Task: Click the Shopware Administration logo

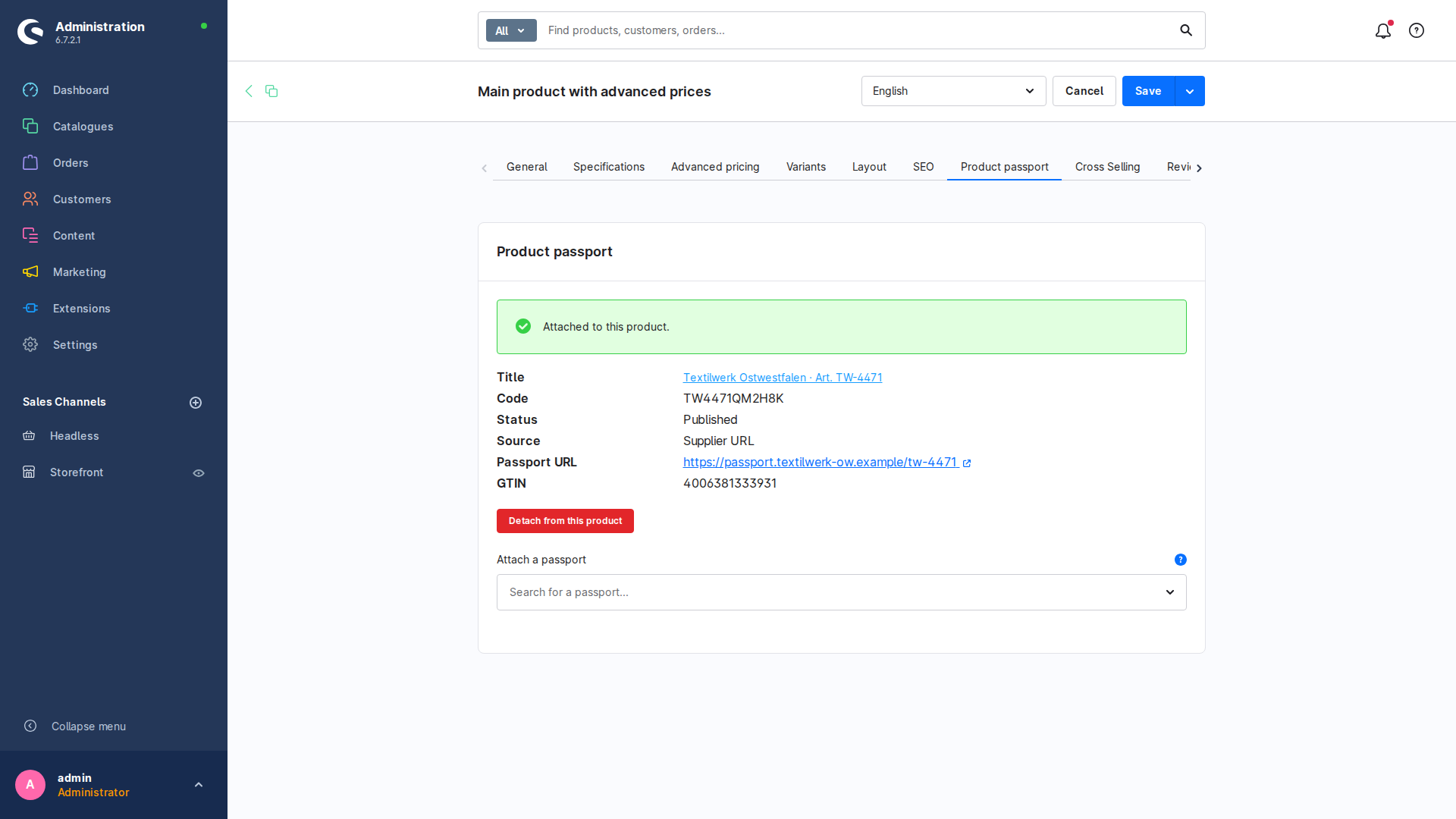Action: pos(30,32)
